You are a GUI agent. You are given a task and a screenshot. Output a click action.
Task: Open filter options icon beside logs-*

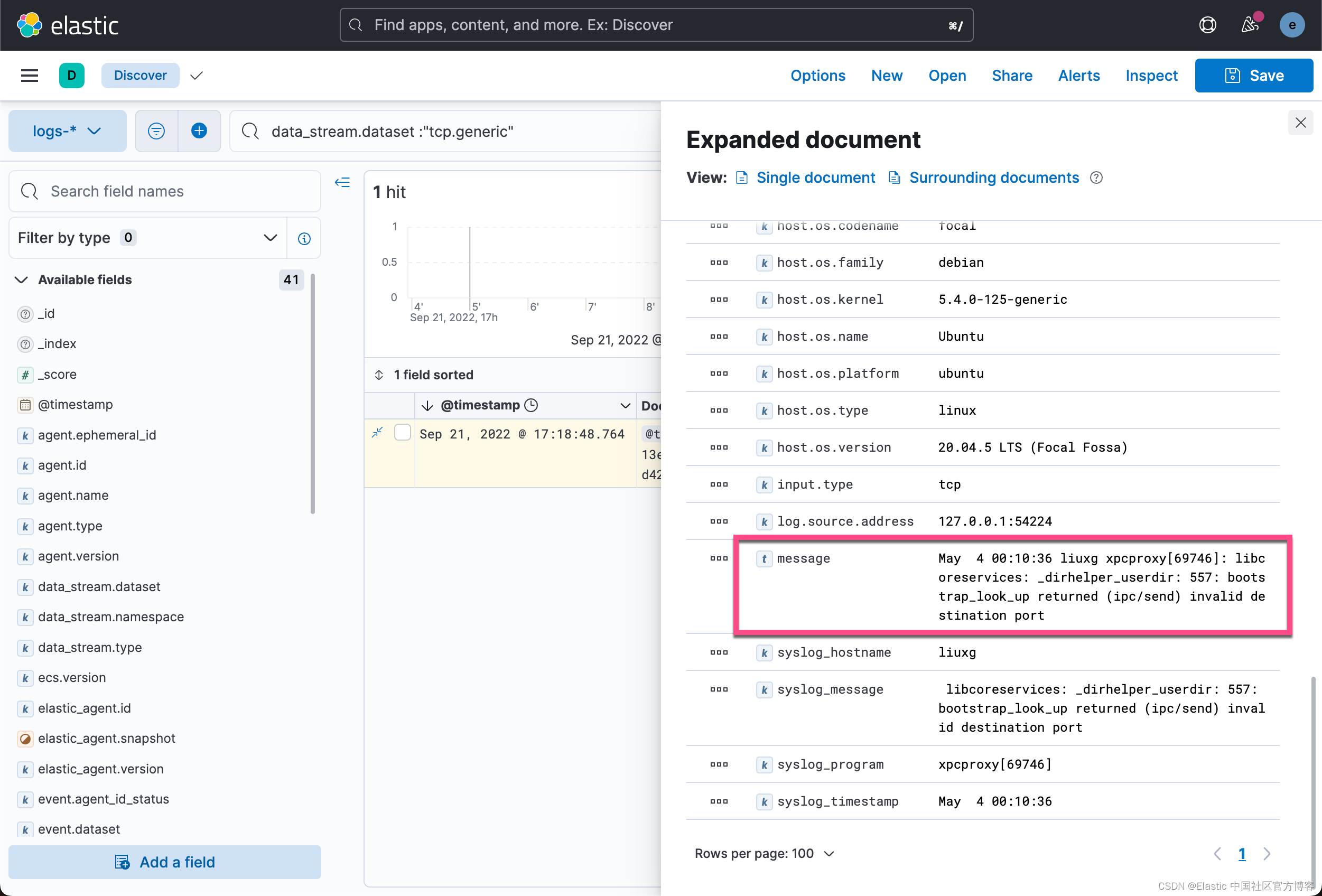(x=156, y=131)
